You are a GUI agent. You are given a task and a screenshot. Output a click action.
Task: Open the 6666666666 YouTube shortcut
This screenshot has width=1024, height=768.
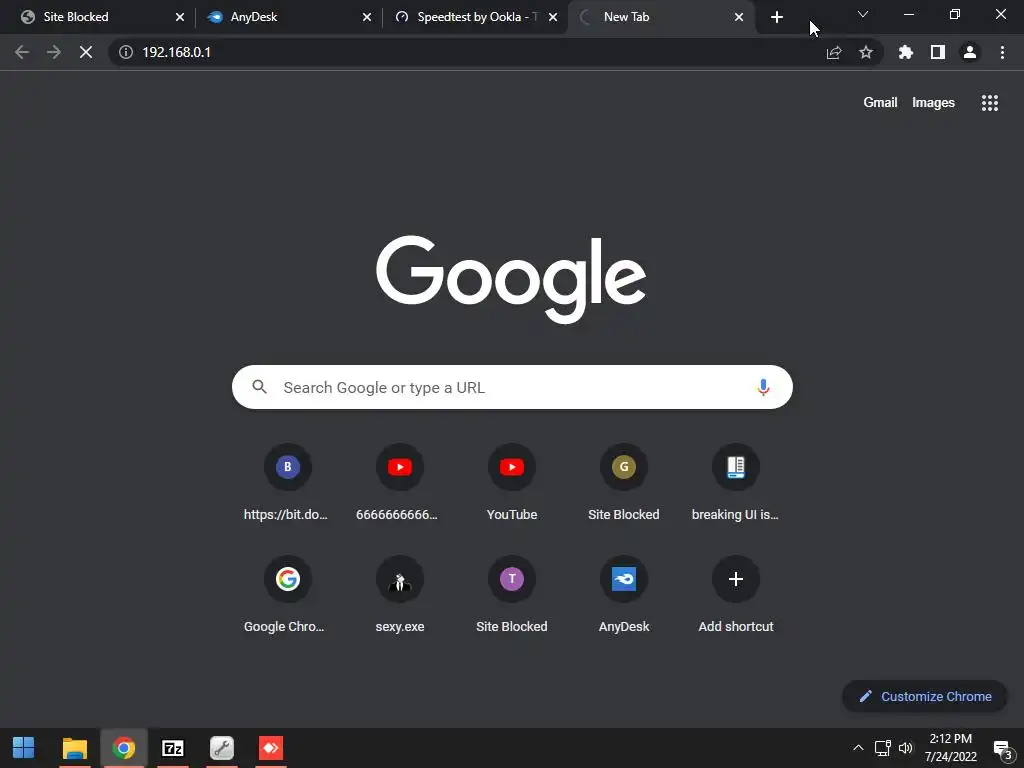click(x=400, y=483)
